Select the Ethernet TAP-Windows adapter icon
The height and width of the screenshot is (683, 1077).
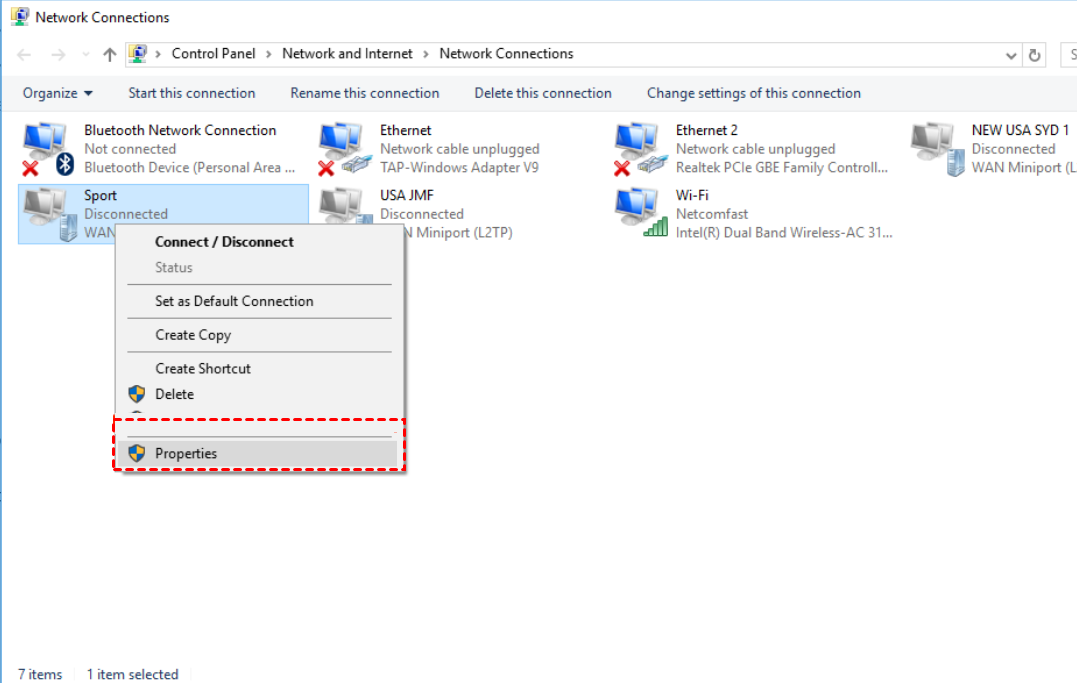click(x=344, y=148)
